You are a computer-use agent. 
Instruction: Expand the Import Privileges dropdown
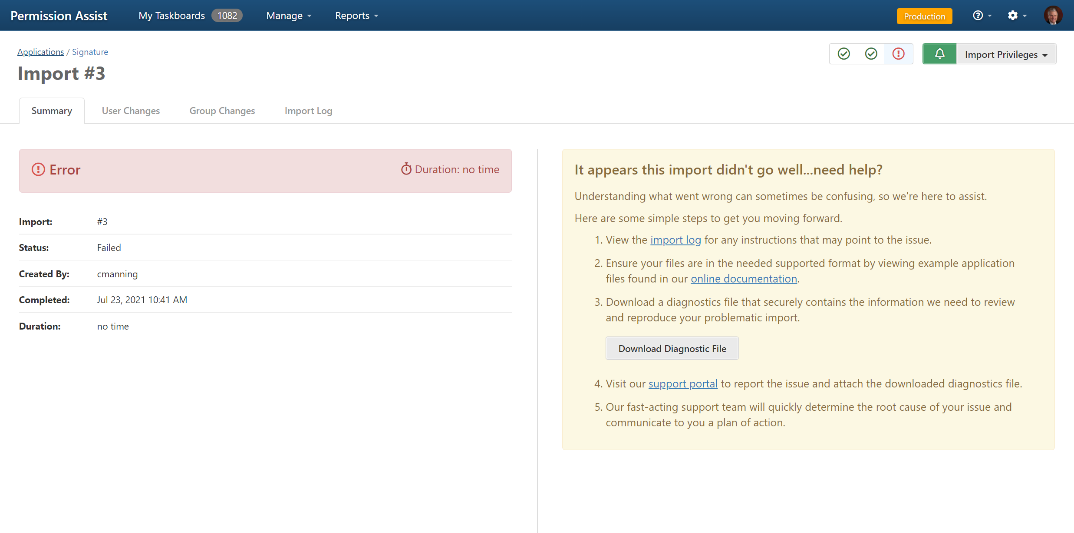pos(1006,55)
